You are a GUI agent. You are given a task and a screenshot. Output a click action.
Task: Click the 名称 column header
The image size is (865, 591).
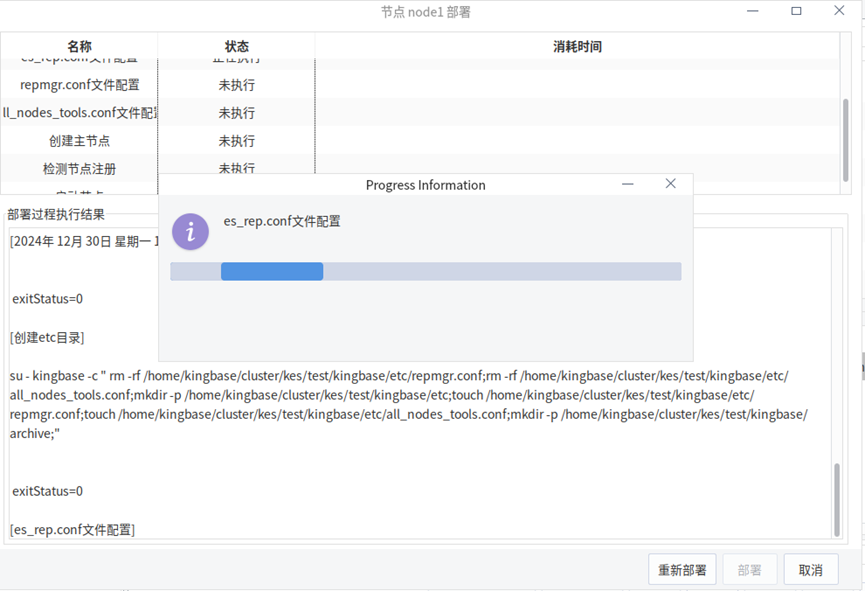pyautogui.click(x=79, y=47)
